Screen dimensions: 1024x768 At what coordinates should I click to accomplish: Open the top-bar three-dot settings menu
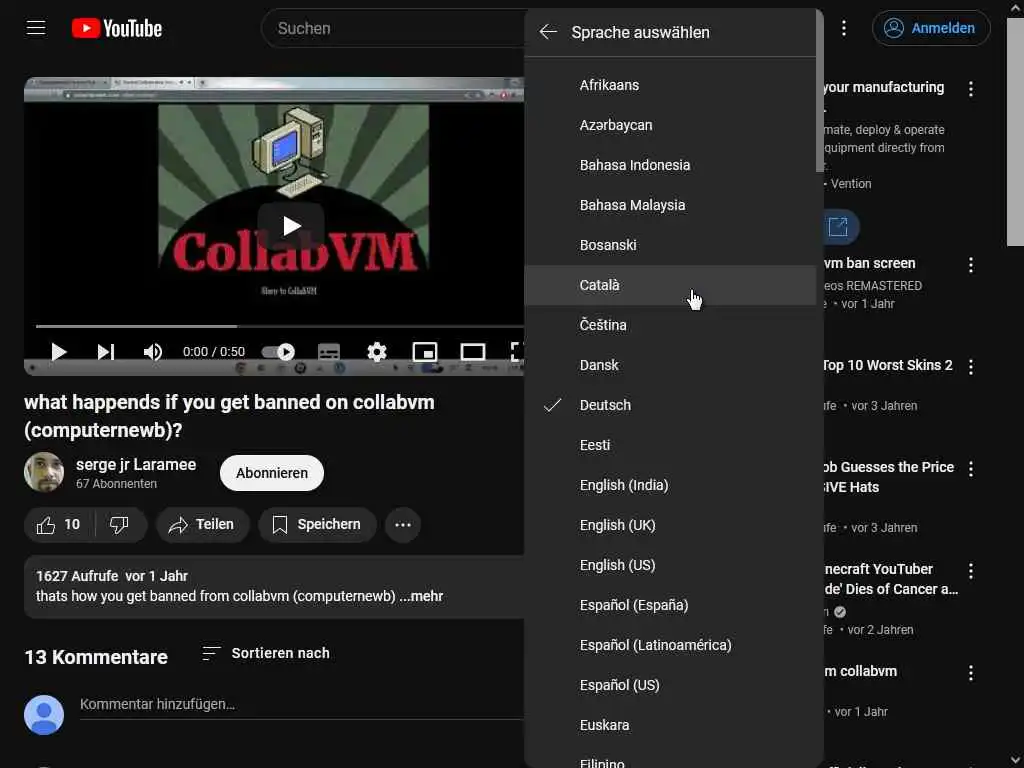coord(844,28)
